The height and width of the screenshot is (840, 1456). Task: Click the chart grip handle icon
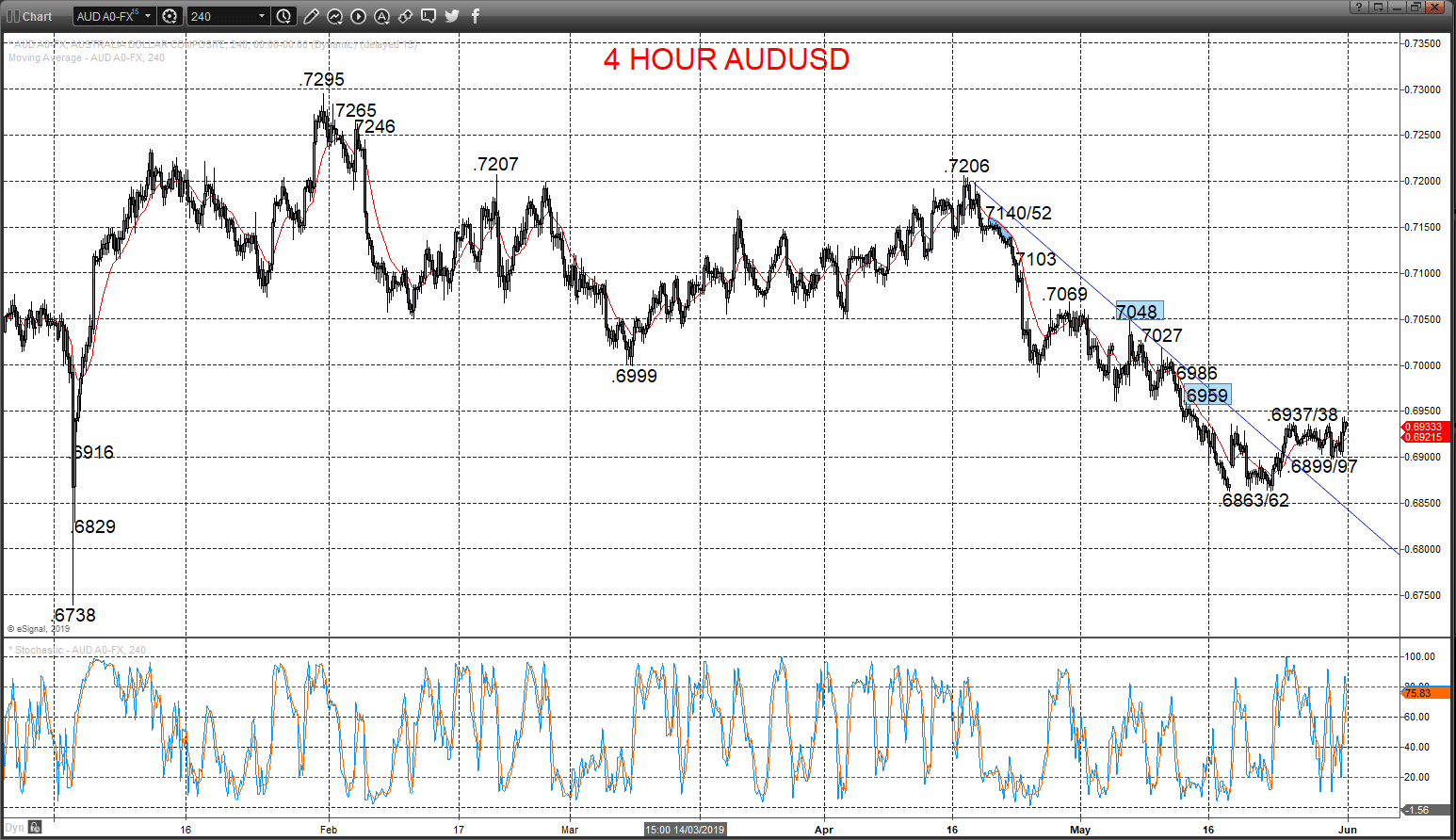(x=13, y=16)
